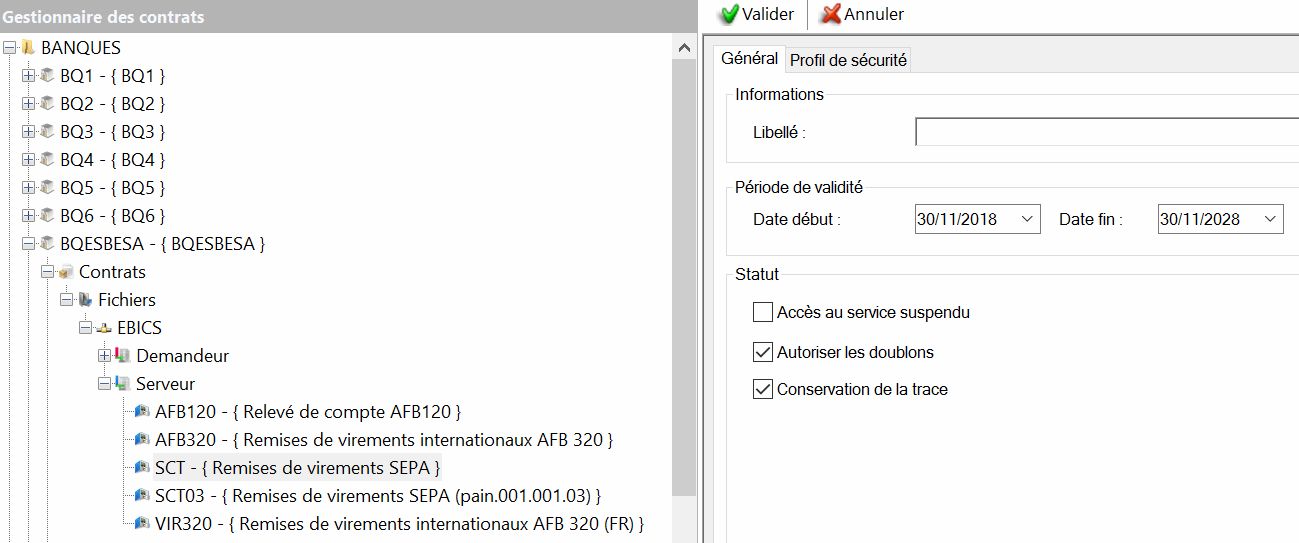Click the Serveur node icon
1299x543 pixels.
coord(123,384)
